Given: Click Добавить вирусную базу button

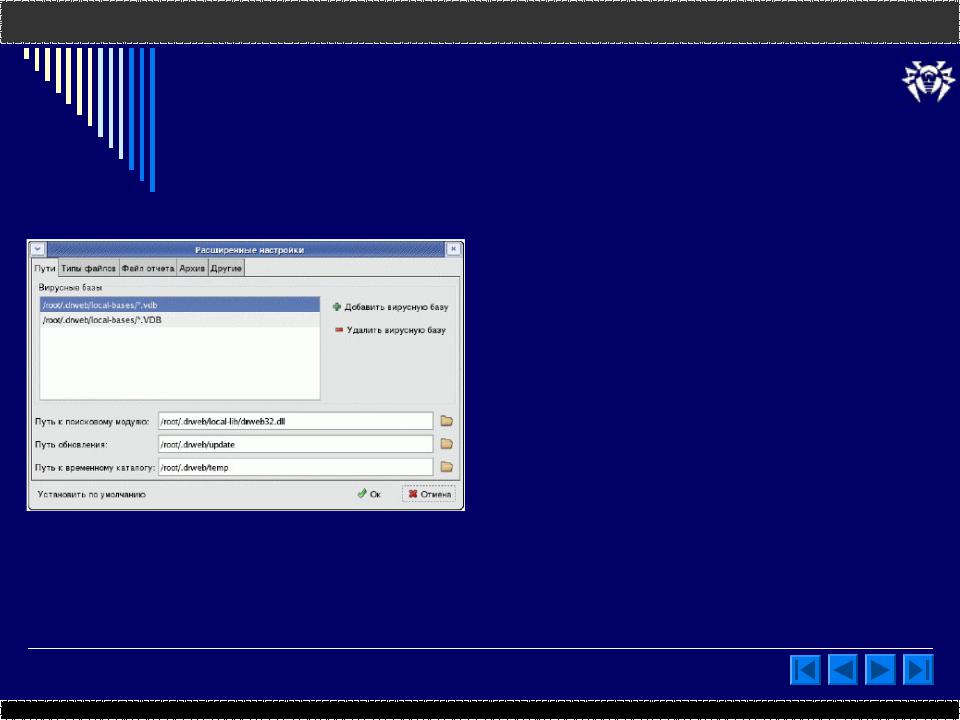Looking at the screenshot, I should [x=391, y=307].
